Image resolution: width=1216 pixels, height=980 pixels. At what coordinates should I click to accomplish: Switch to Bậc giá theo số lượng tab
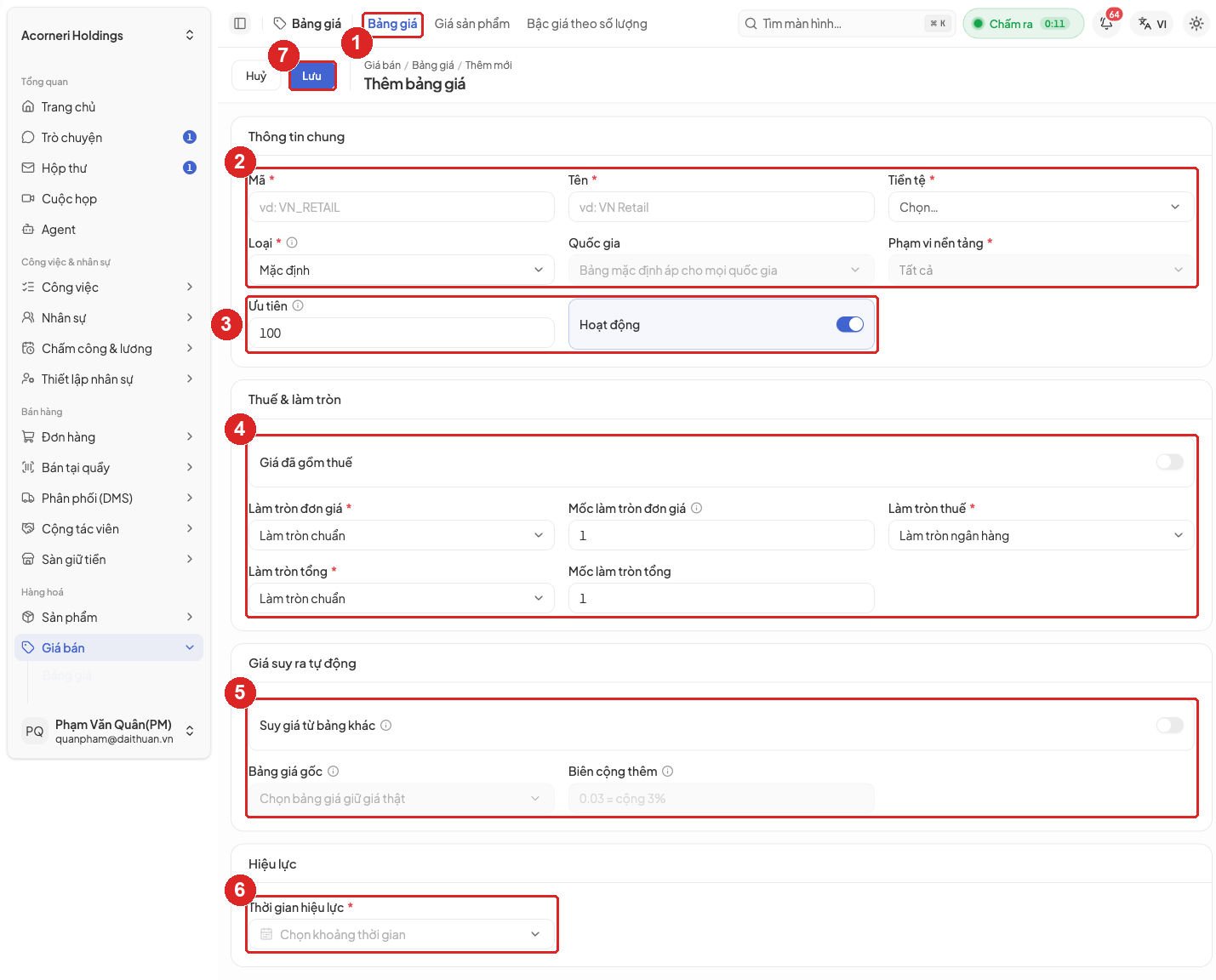587,24
